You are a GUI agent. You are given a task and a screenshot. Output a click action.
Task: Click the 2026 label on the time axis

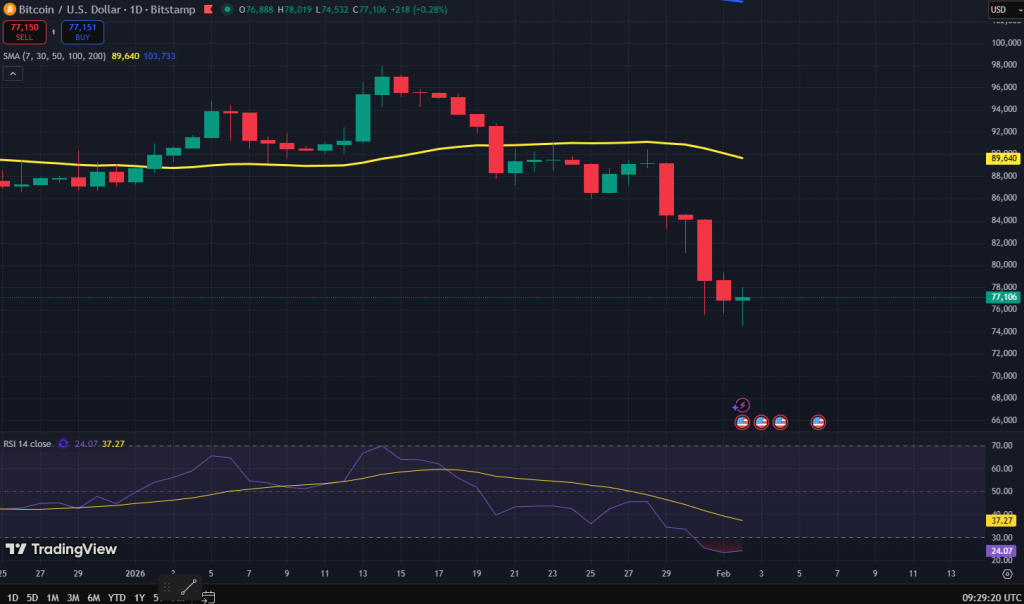point(135,574)
